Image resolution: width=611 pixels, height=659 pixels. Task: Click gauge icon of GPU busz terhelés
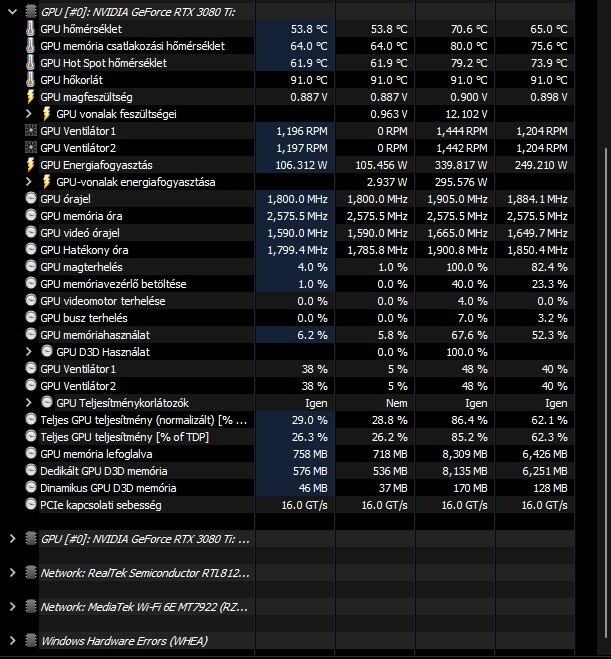tap(31, 317)
